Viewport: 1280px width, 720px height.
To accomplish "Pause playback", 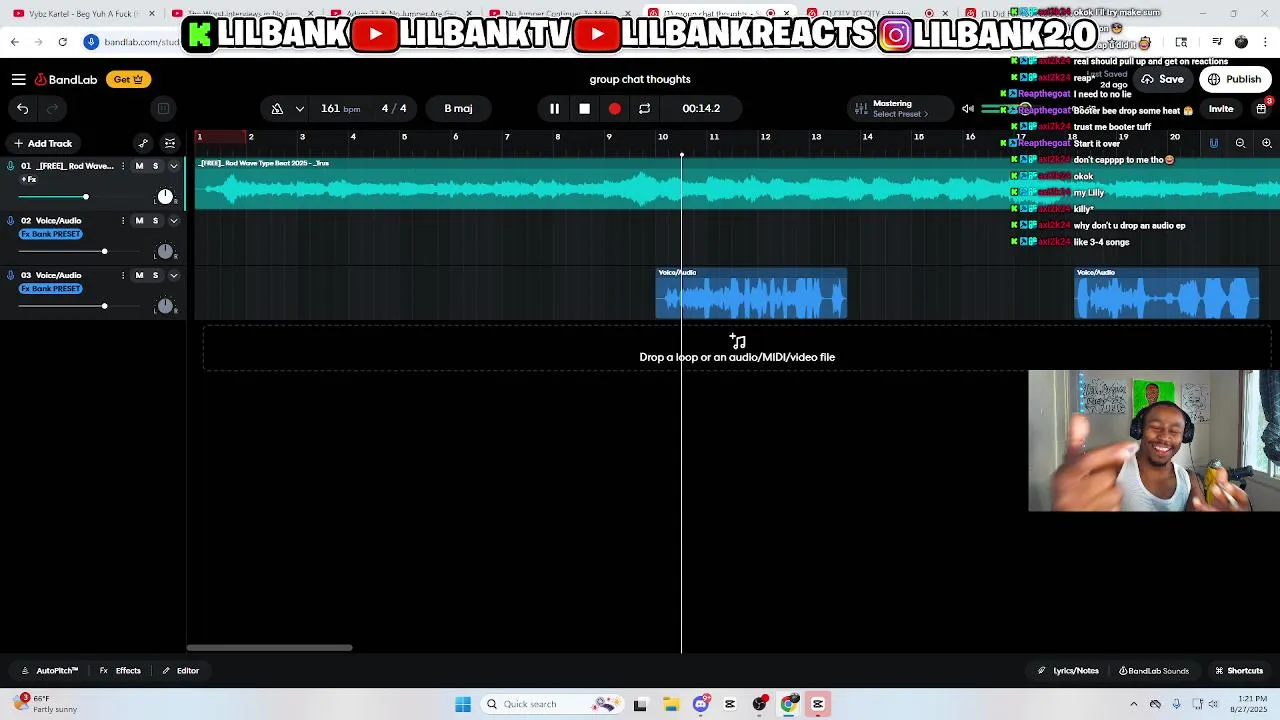I will [x=554, y=108].
